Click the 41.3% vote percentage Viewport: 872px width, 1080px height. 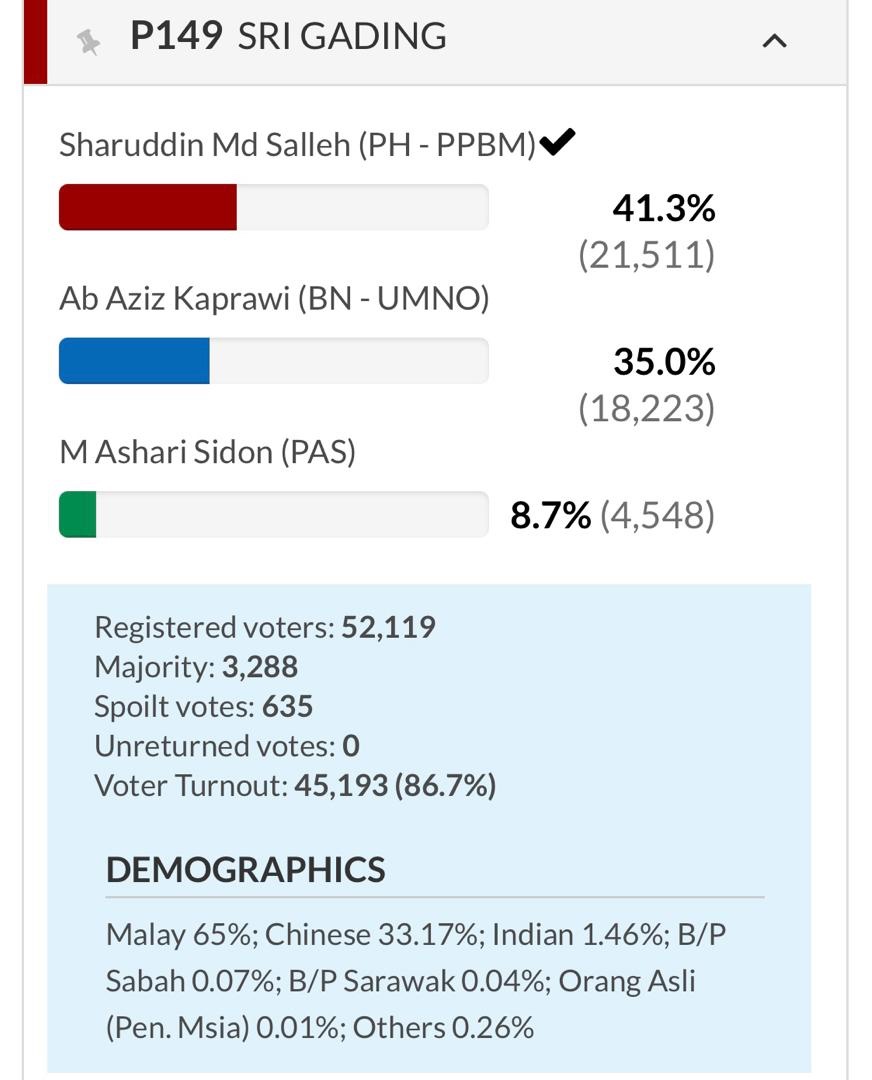(x=664, y=208)
